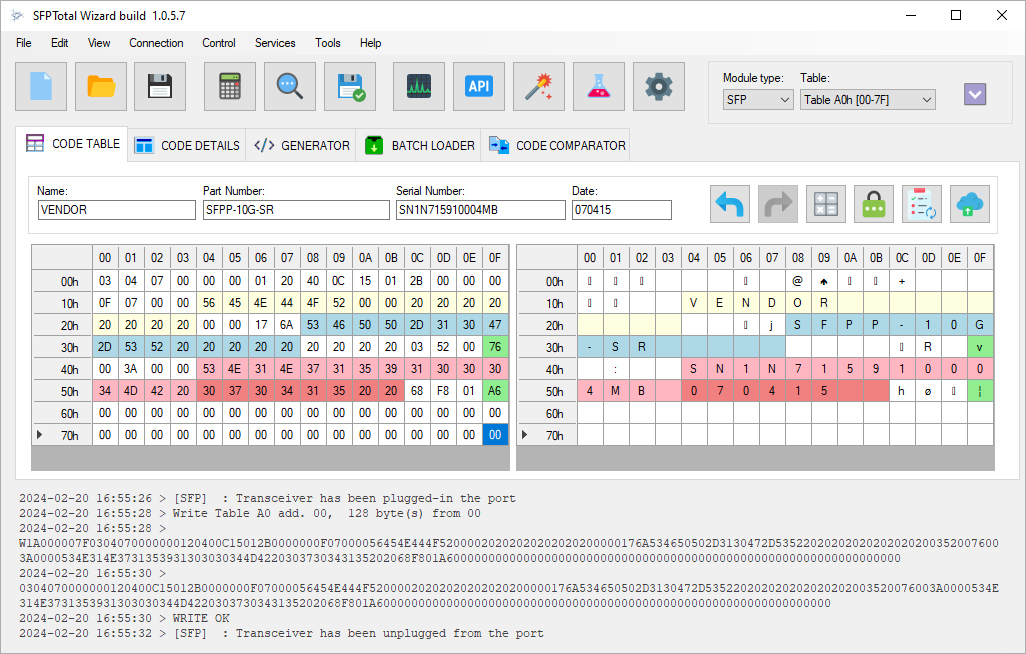This screenshot has height=654, width=1026.
Task: Click the Part Number field SFPP-10G-SR
Action: click(296, 210)
